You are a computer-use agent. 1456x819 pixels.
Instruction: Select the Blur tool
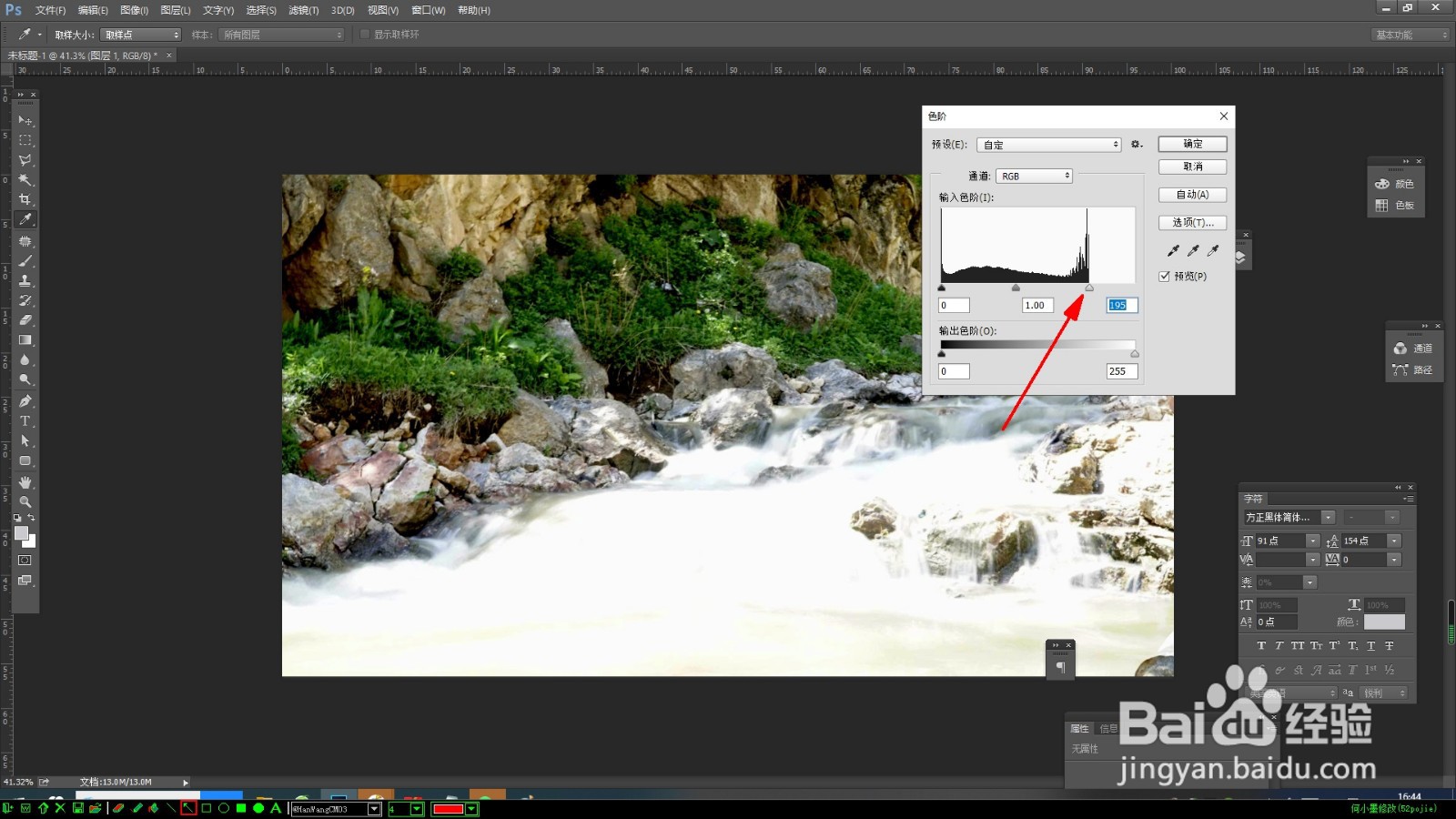pos(25,360)
